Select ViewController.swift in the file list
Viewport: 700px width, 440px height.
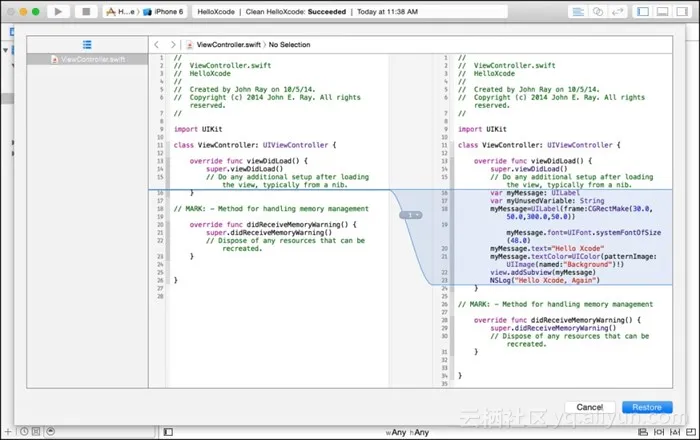88,59
